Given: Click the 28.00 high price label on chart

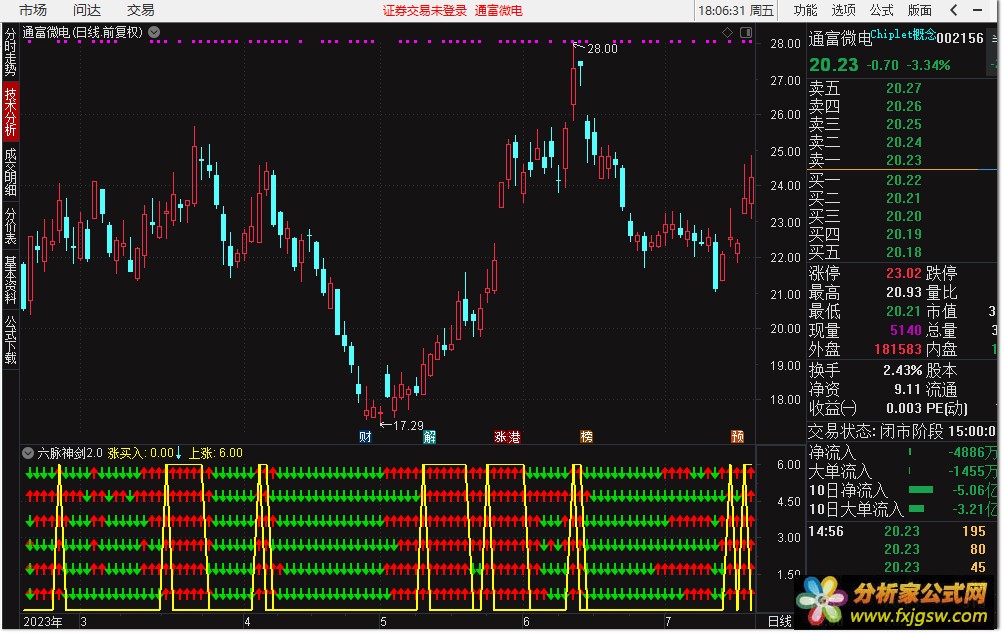Looking at the screenshot, I should point(602,49).
